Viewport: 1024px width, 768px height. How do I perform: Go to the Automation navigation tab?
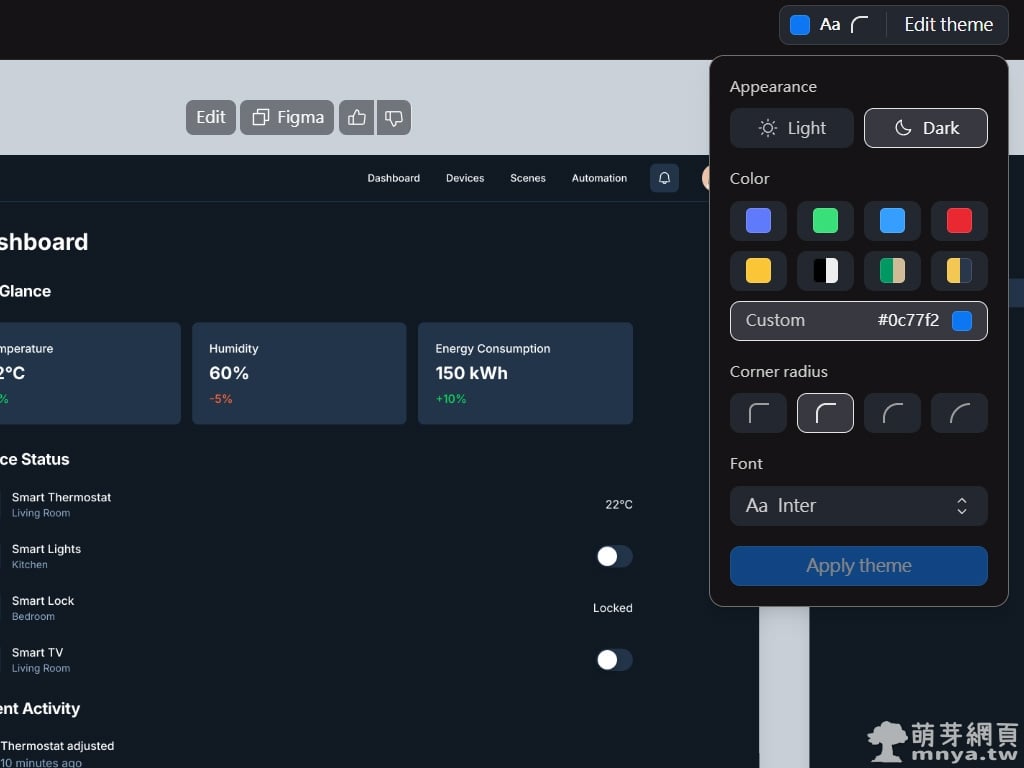tap(599, 178)
